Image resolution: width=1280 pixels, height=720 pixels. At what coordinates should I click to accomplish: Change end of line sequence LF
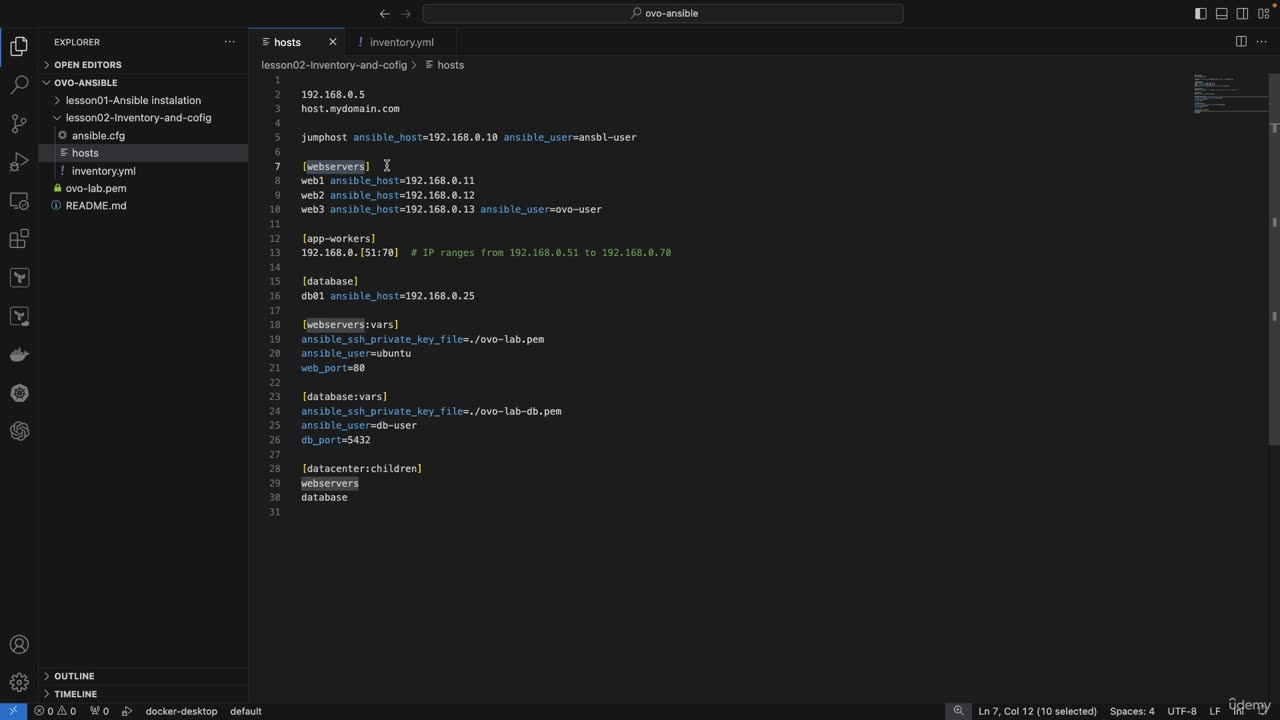1215,711
